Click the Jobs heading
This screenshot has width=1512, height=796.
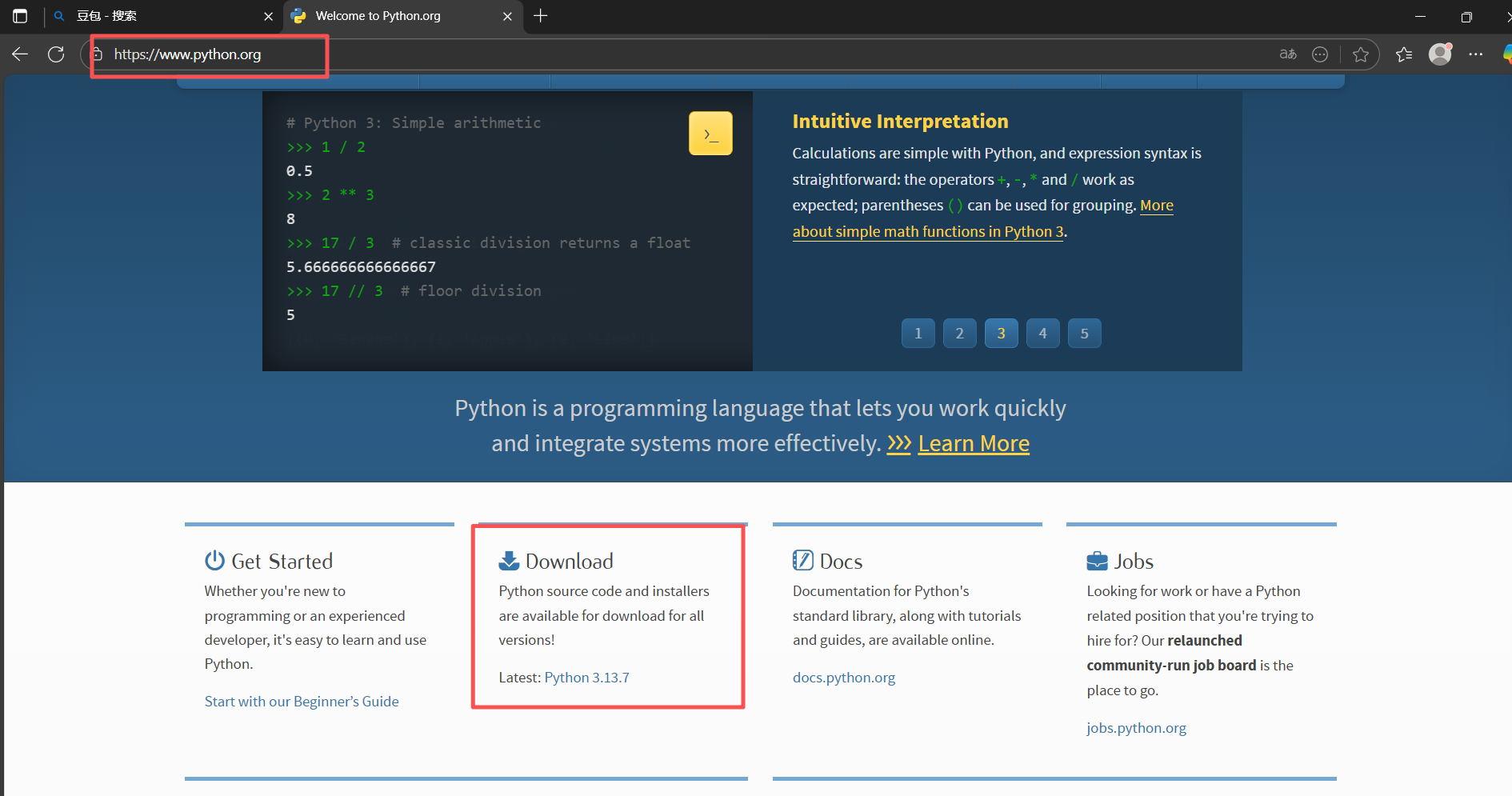pyautogui.click(x=1134, y=561)
